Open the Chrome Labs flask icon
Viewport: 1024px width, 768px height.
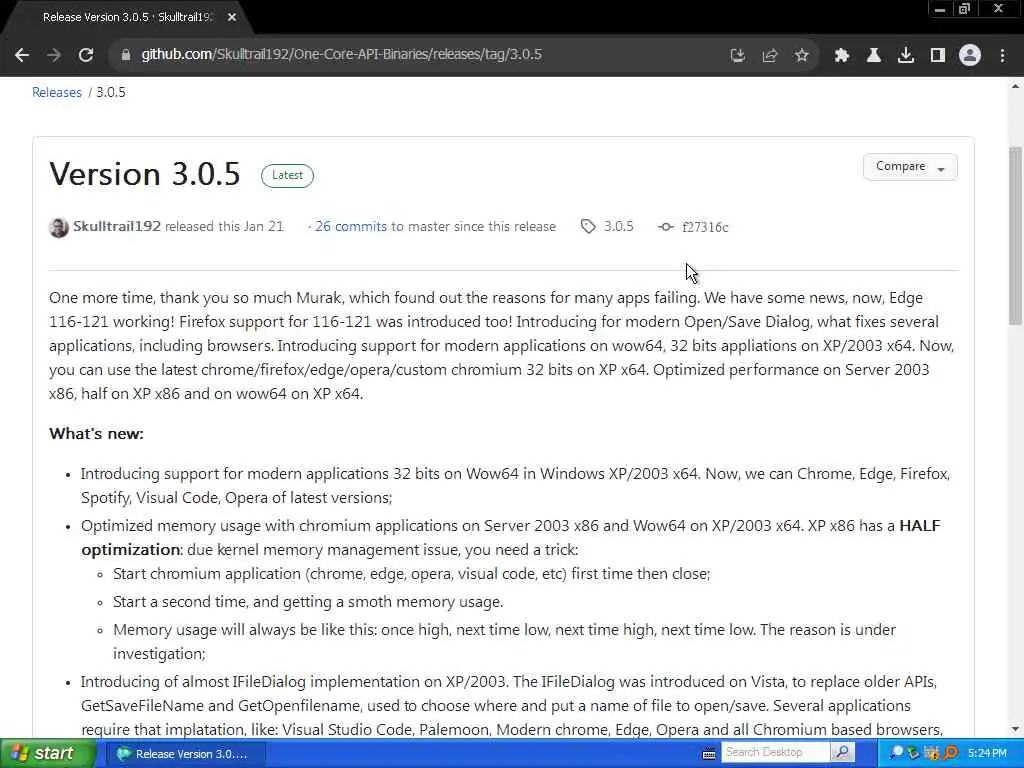[x=873, y=56]
